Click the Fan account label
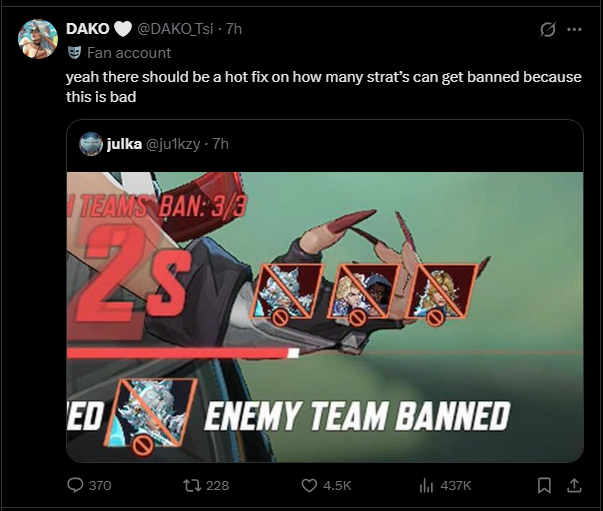Image resolution: width=603 pixels, height=511 pixels. (129, 53)
